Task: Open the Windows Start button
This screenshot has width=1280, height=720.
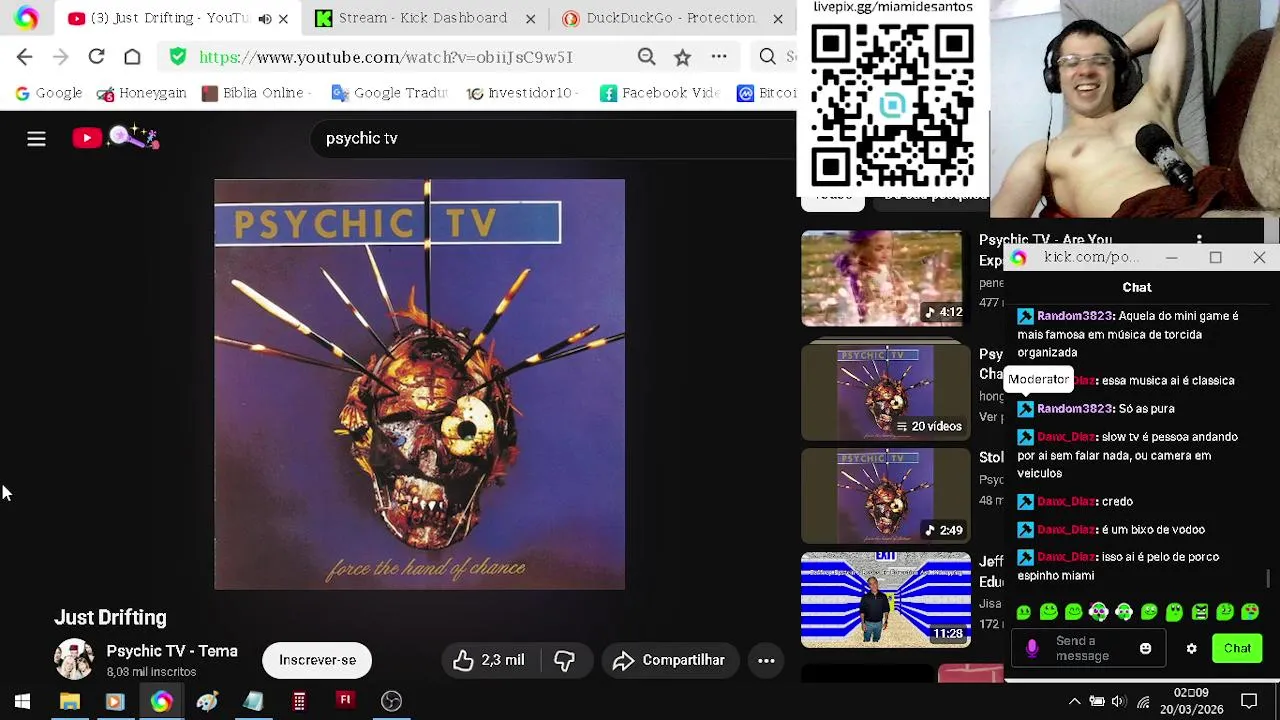Action: click(22, 701)
